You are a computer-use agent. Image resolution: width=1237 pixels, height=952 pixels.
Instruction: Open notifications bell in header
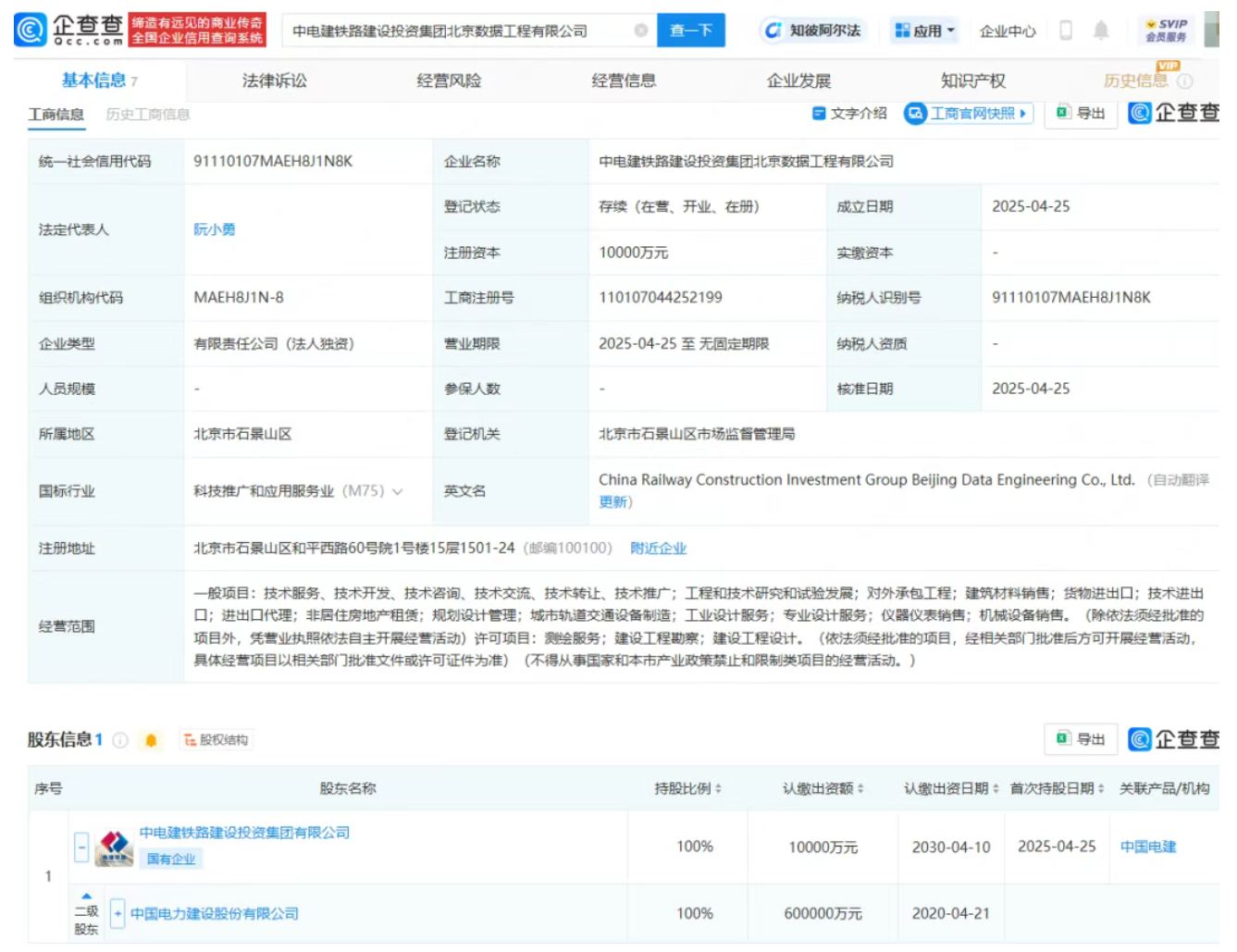(1101, 31)
